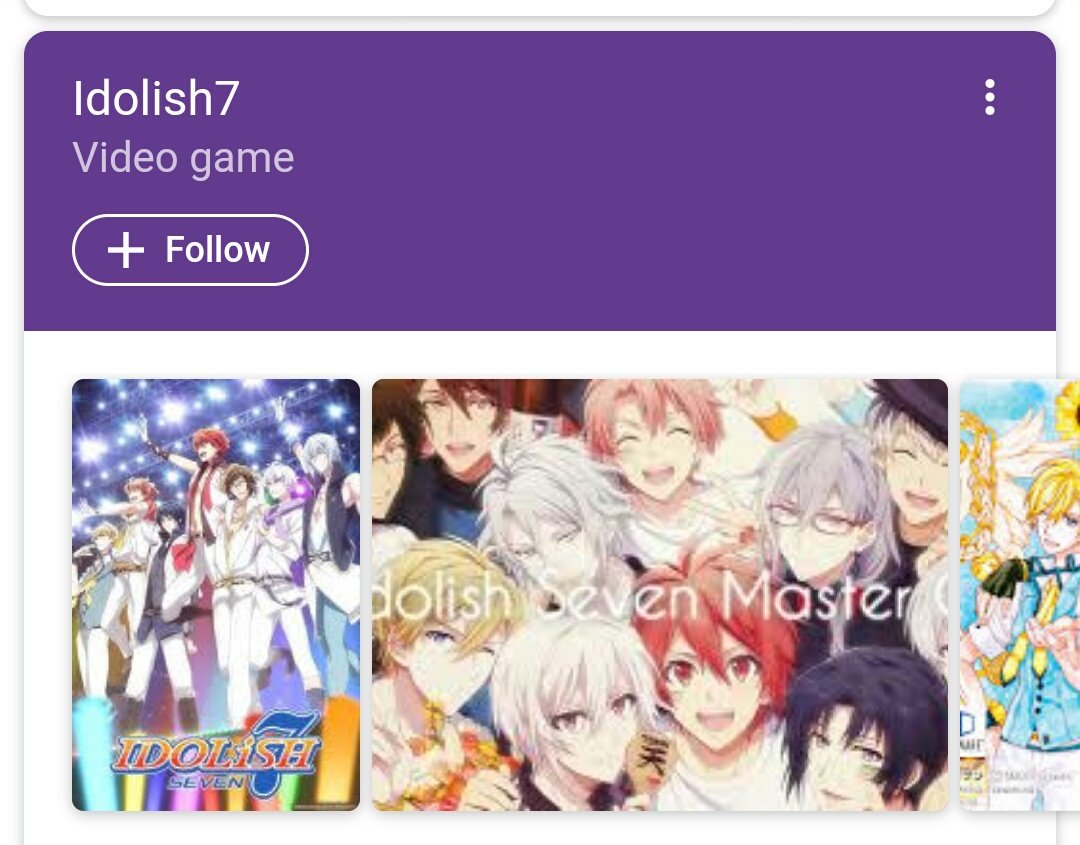Select the Idolish7 title text
The height and width of the screenshot is (845, 1080).
(x=156, y=98)
